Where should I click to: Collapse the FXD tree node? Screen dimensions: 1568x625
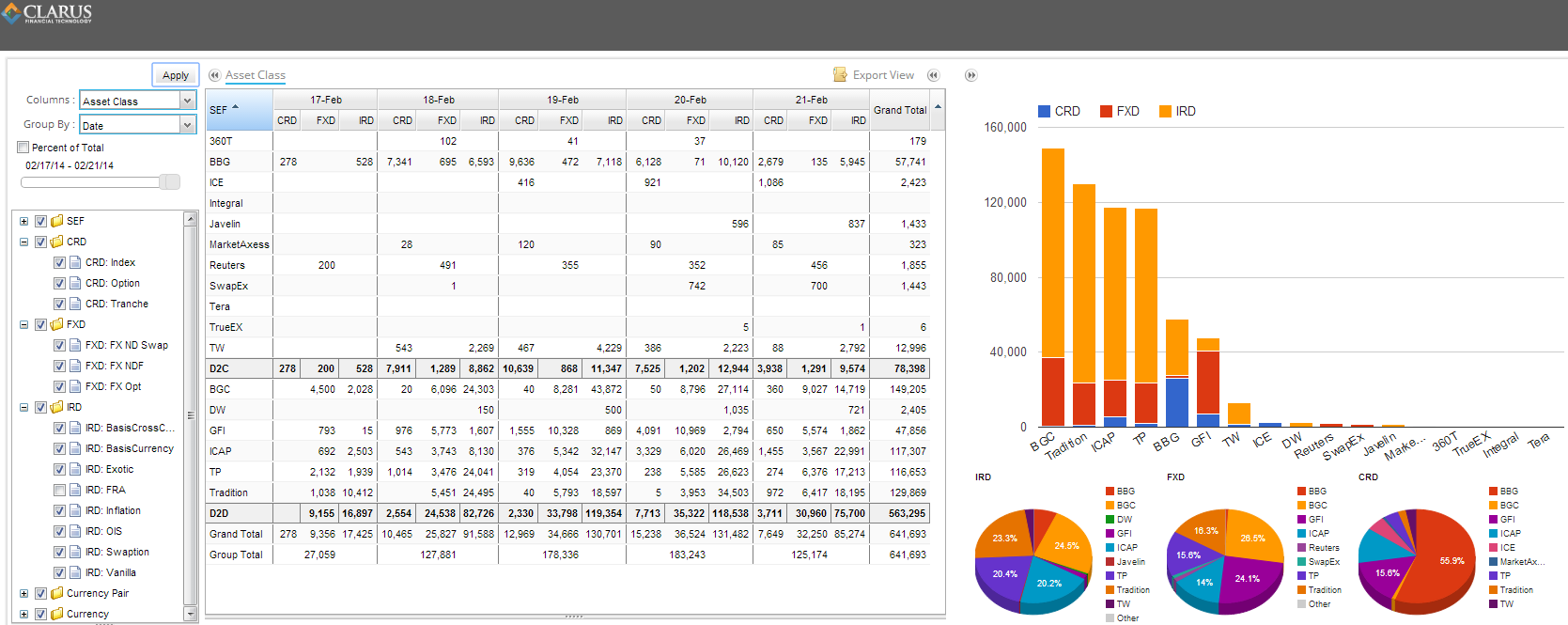click(23, 324)
